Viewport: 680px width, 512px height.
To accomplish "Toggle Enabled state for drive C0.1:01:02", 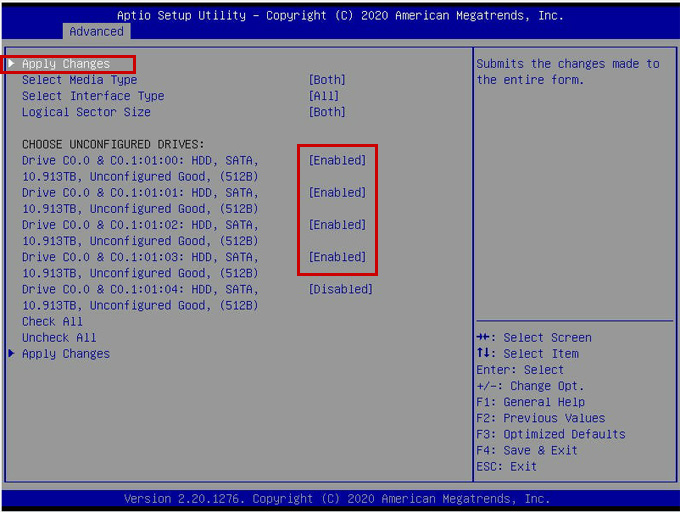I will [337, 225].
